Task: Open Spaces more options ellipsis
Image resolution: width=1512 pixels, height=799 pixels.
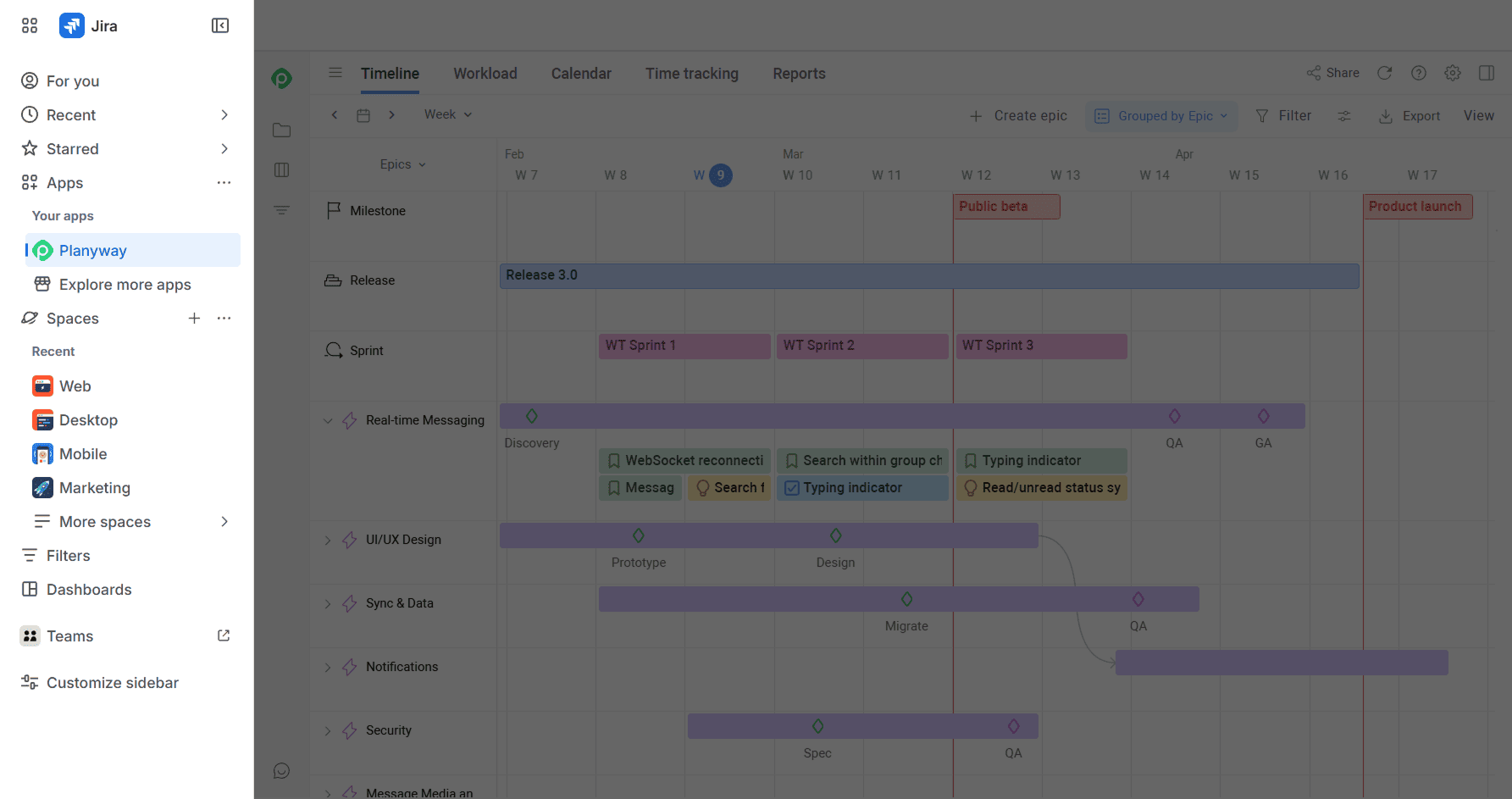Action: [224, 318]
